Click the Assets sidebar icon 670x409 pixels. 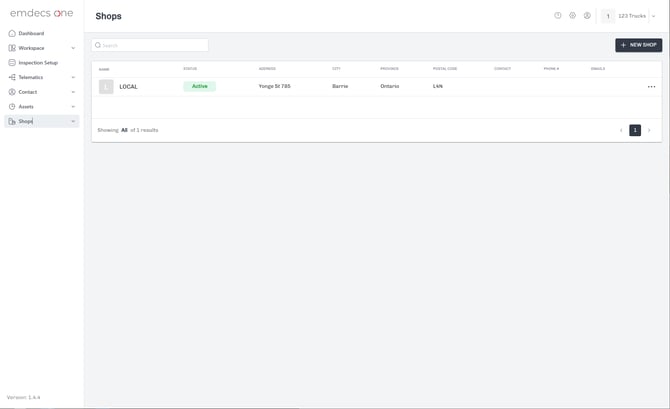pos(12,106)
